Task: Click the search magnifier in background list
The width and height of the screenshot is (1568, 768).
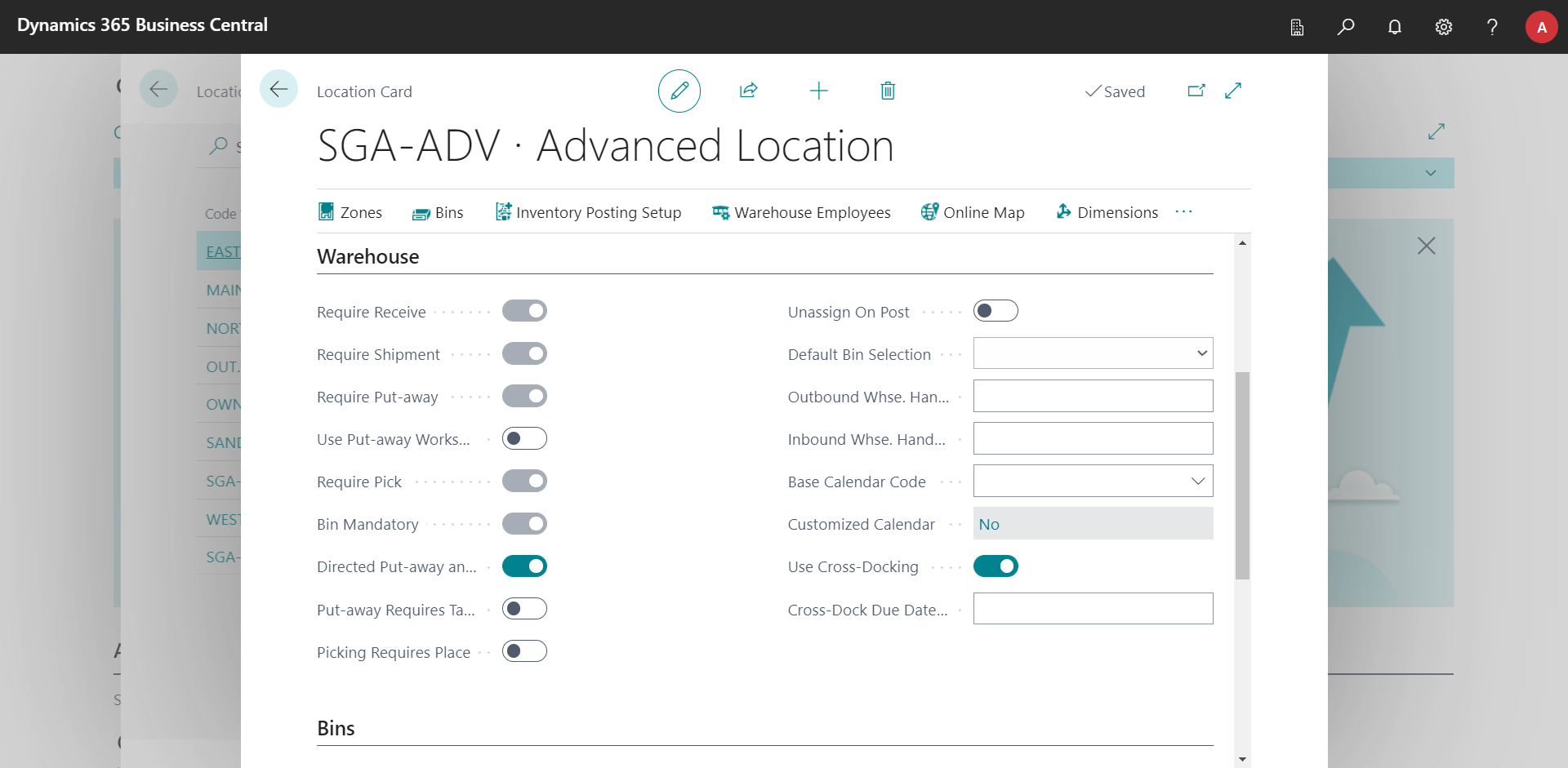Action: pos(218,146)
